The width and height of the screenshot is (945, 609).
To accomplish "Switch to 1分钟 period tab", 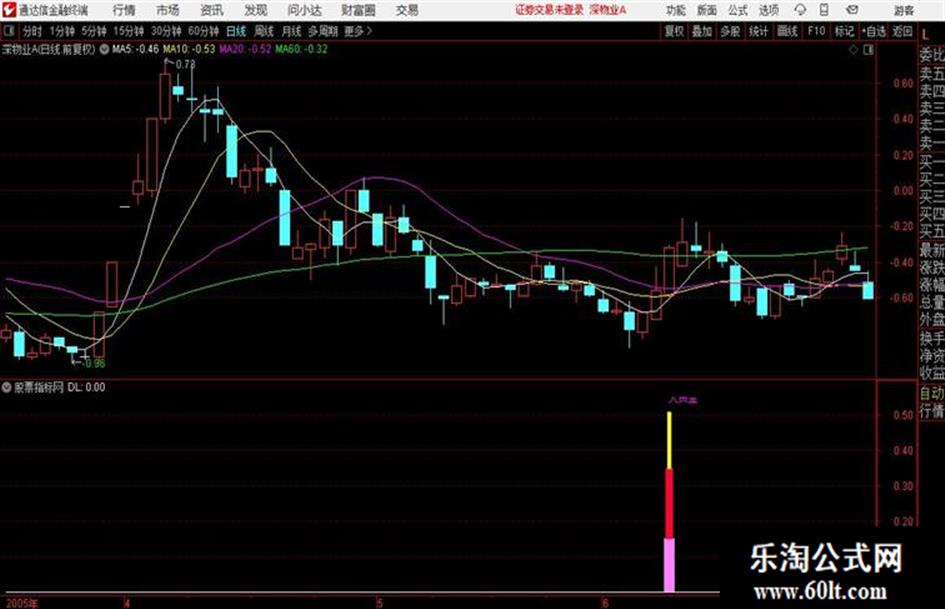I will tap(61, 31).
